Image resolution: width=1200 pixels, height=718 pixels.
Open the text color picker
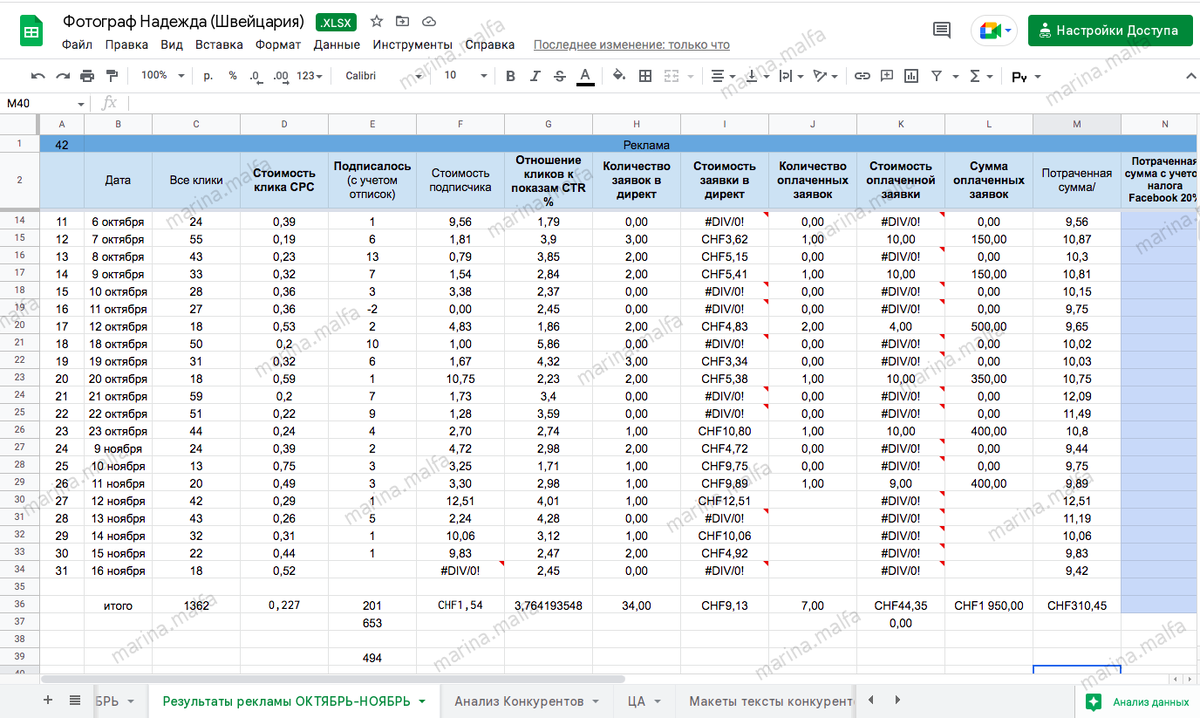[x=585, y=76]
